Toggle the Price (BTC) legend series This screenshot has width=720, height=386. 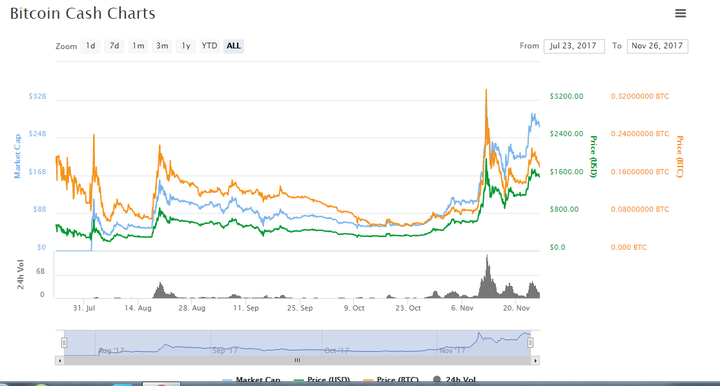tap(391, 380)
